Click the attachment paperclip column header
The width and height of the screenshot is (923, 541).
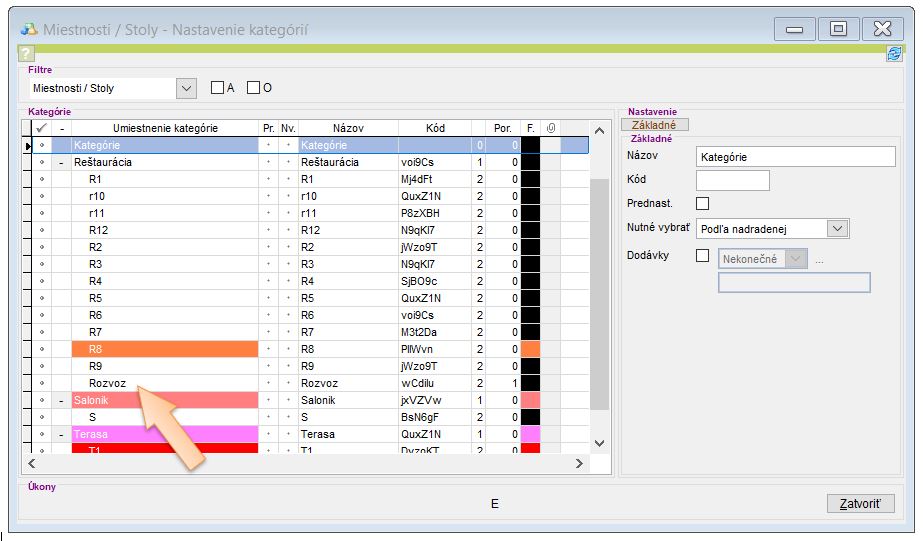(x=550, y=128)
